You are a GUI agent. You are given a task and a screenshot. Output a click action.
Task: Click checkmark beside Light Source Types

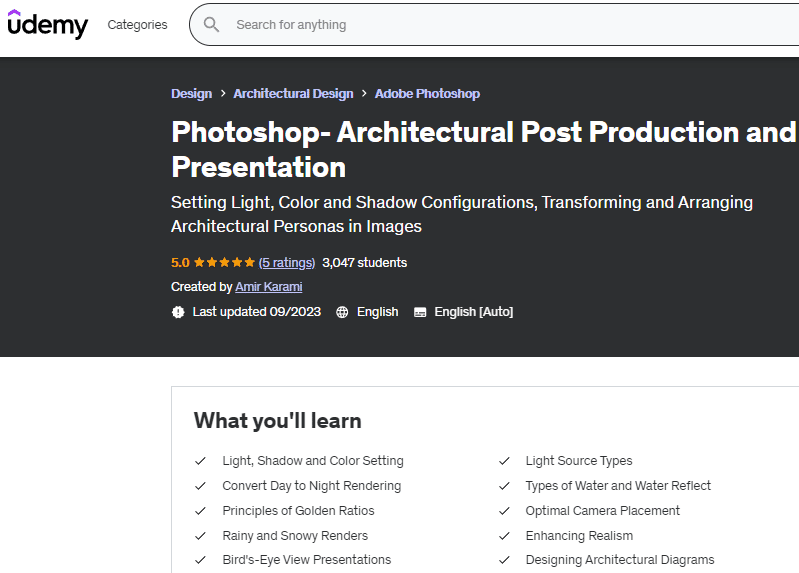pyautogui.click(x=505, y=461)
